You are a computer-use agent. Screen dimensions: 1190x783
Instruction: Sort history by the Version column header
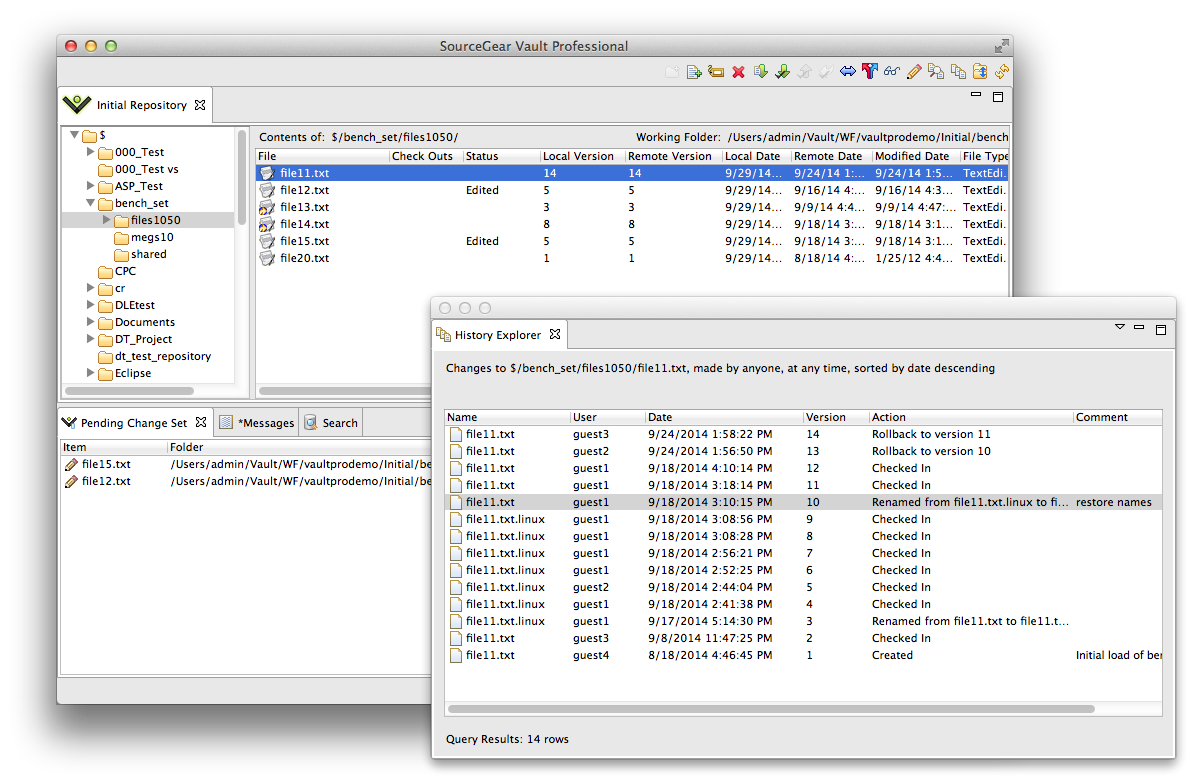tap(825, 417)
